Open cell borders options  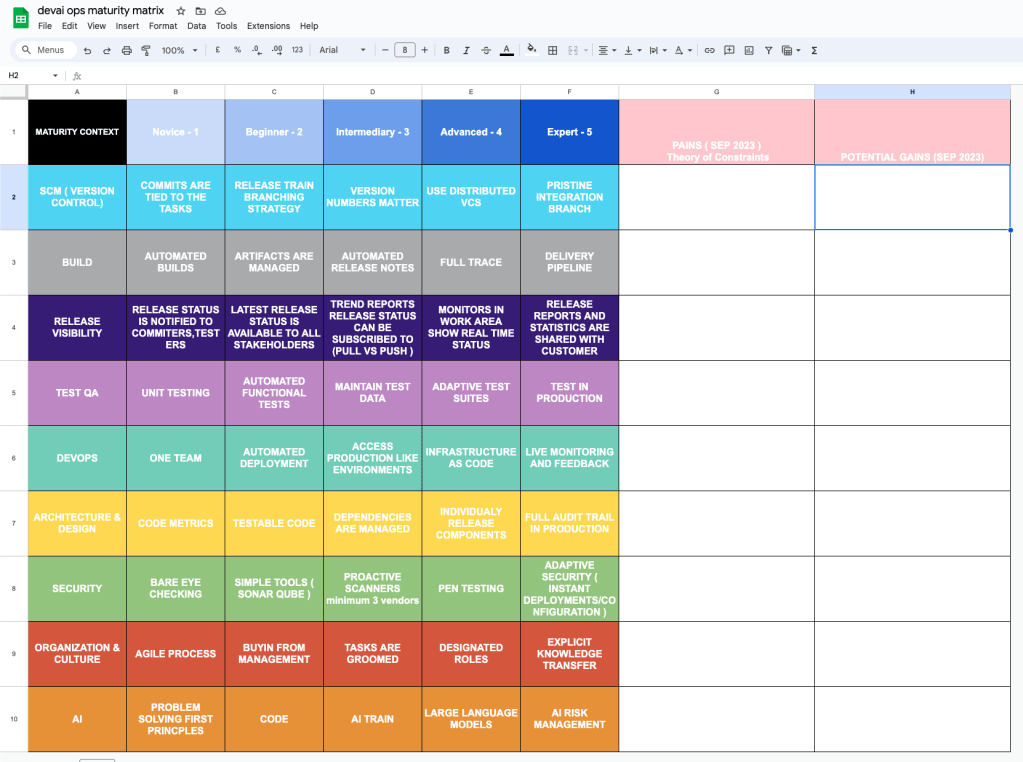[553, 50]
